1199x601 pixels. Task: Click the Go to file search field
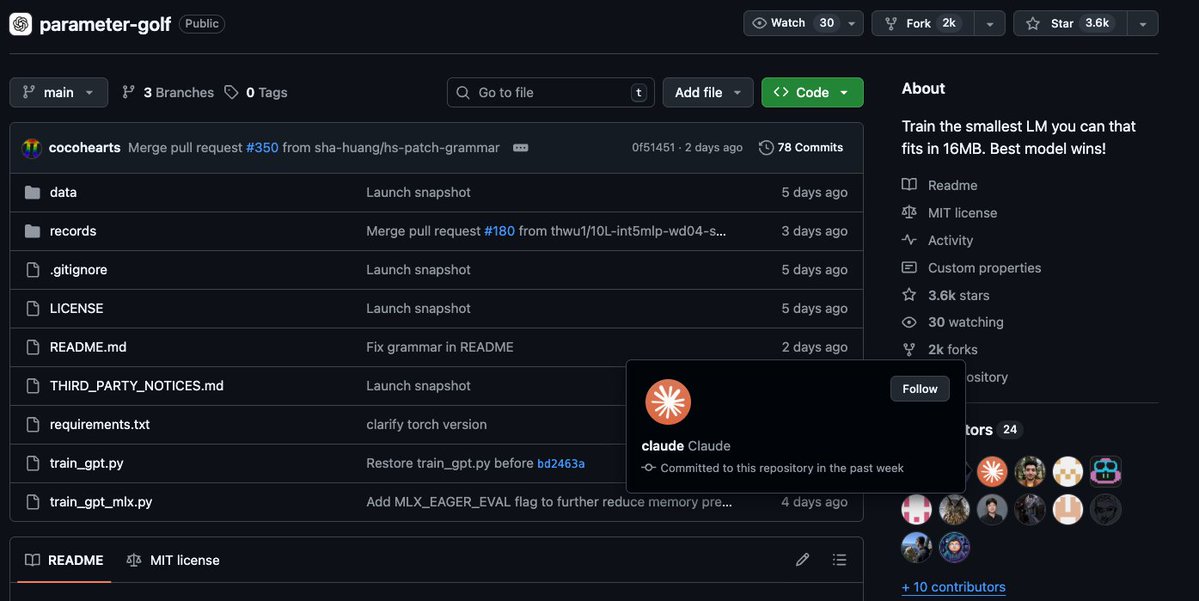(551, 93)
